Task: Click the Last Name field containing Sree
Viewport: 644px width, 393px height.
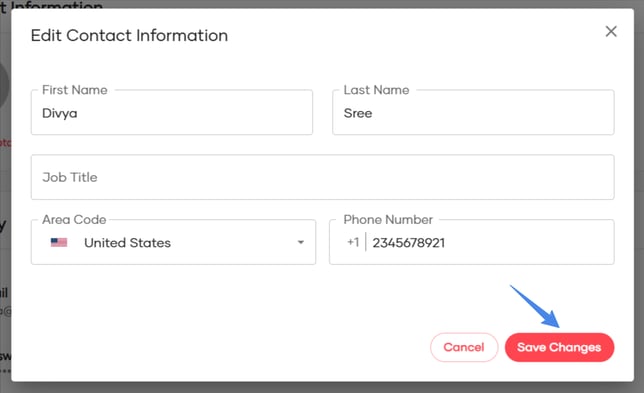Action: (473, 113)
